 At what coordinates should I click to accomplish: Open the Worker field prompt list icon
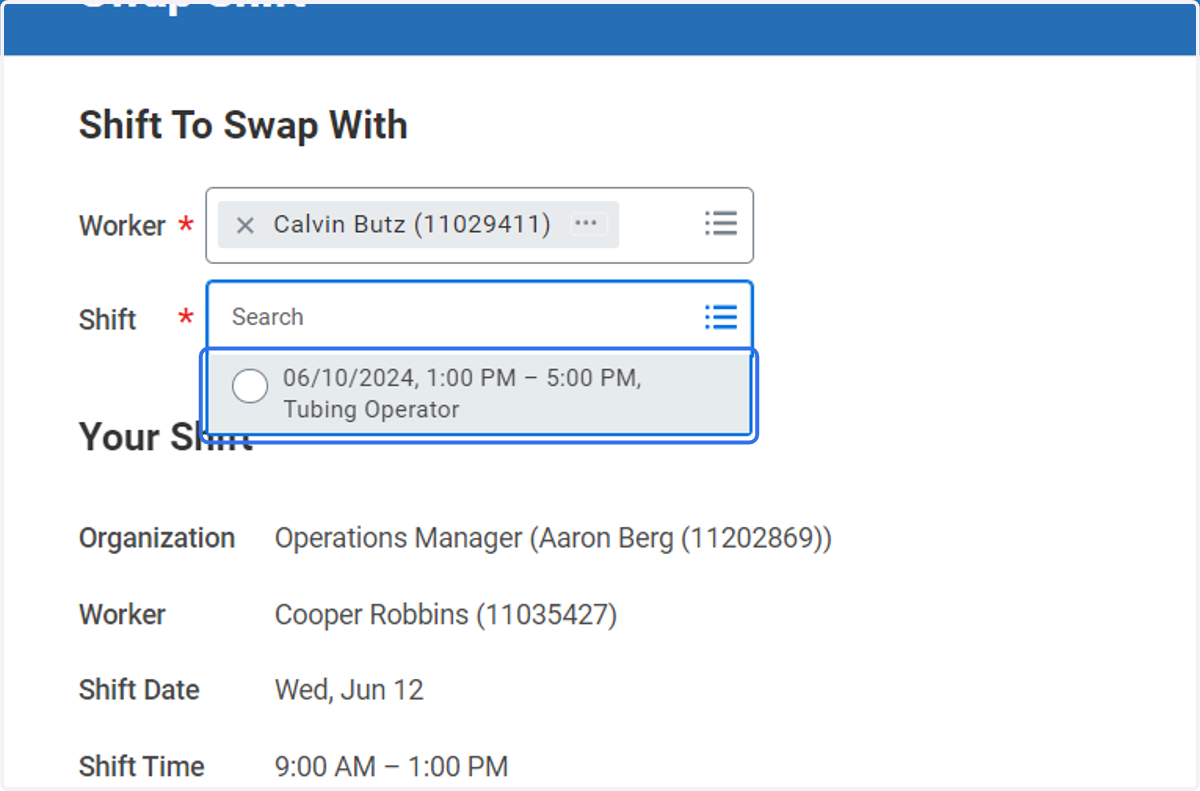point(720,223)
